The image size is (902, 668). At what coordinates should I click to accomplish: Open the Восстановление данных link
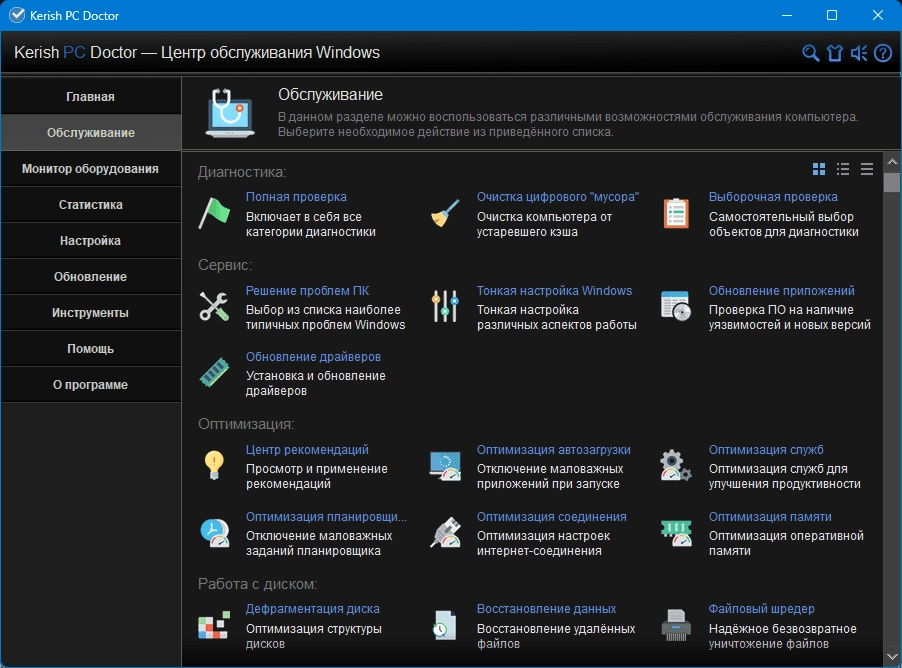546,609
